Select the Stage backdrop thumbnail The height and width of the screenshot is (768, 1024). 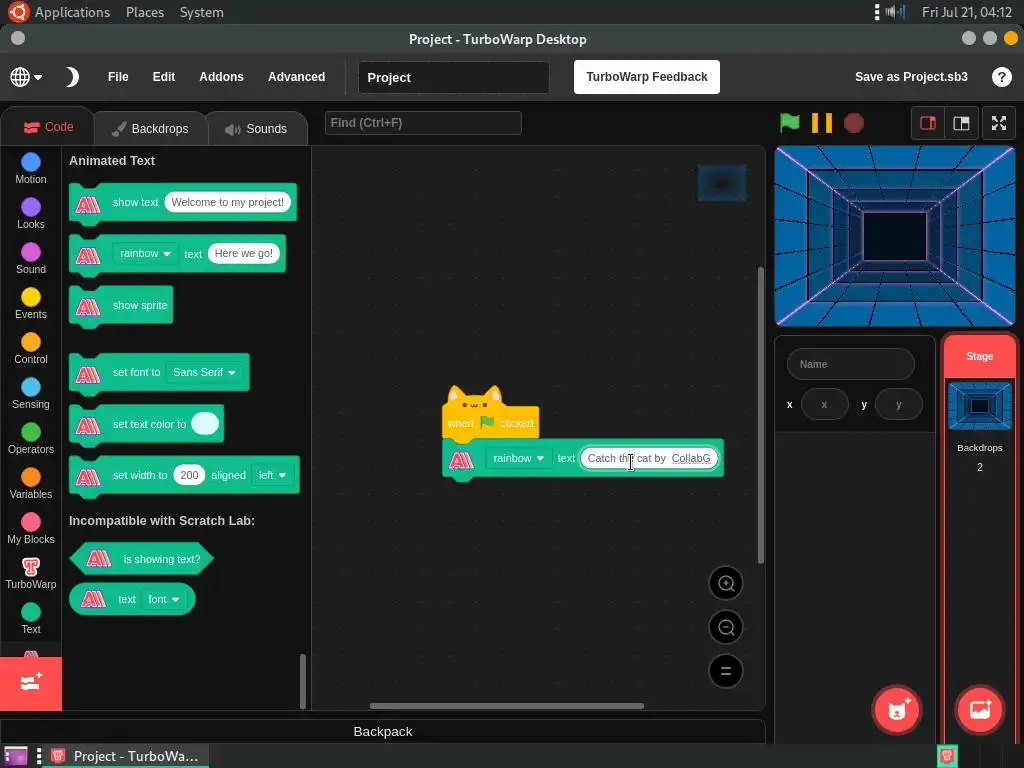980,406
